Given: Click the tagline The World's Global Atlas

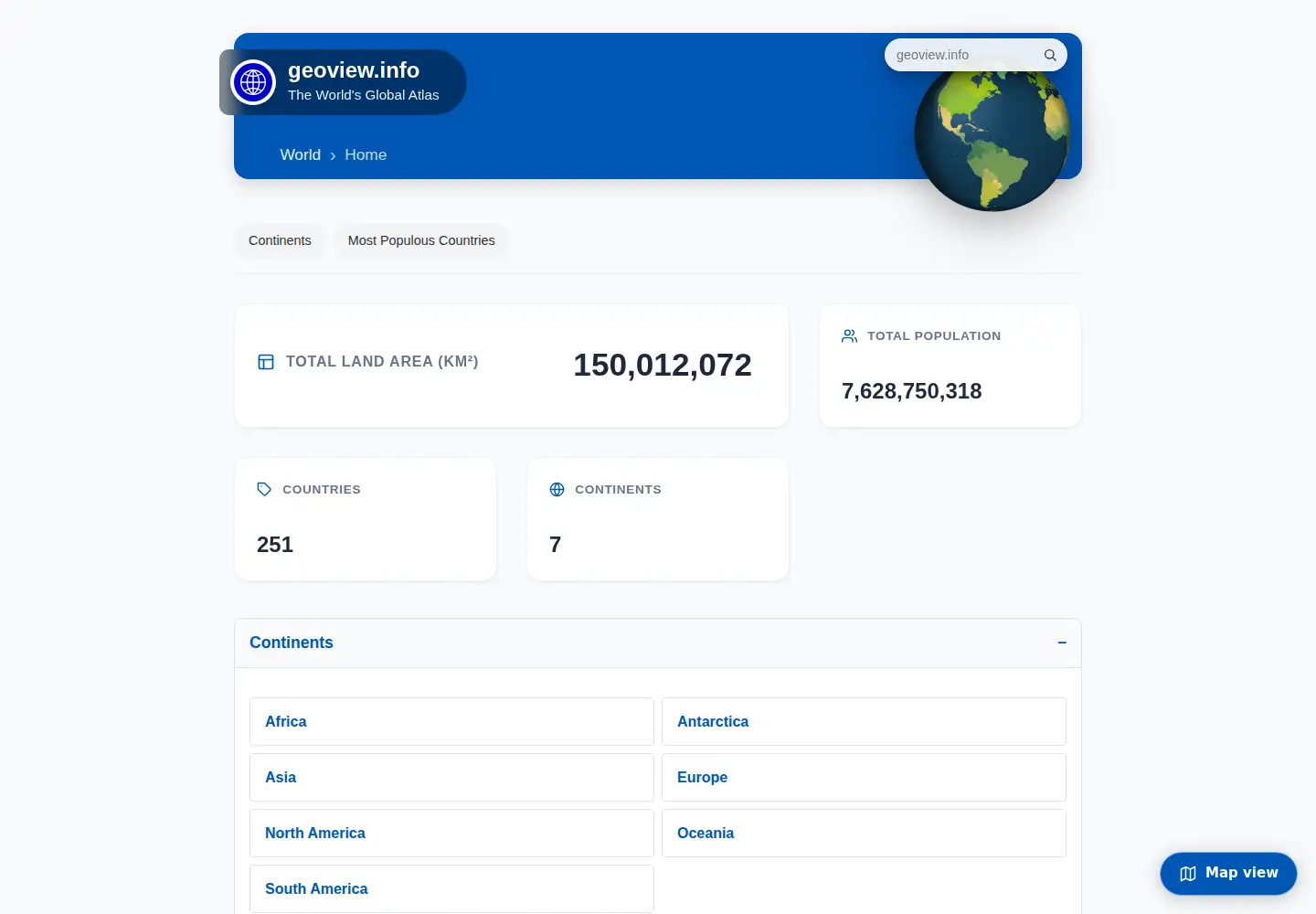Looking at the screenshot, I should [x=364, y=95].
